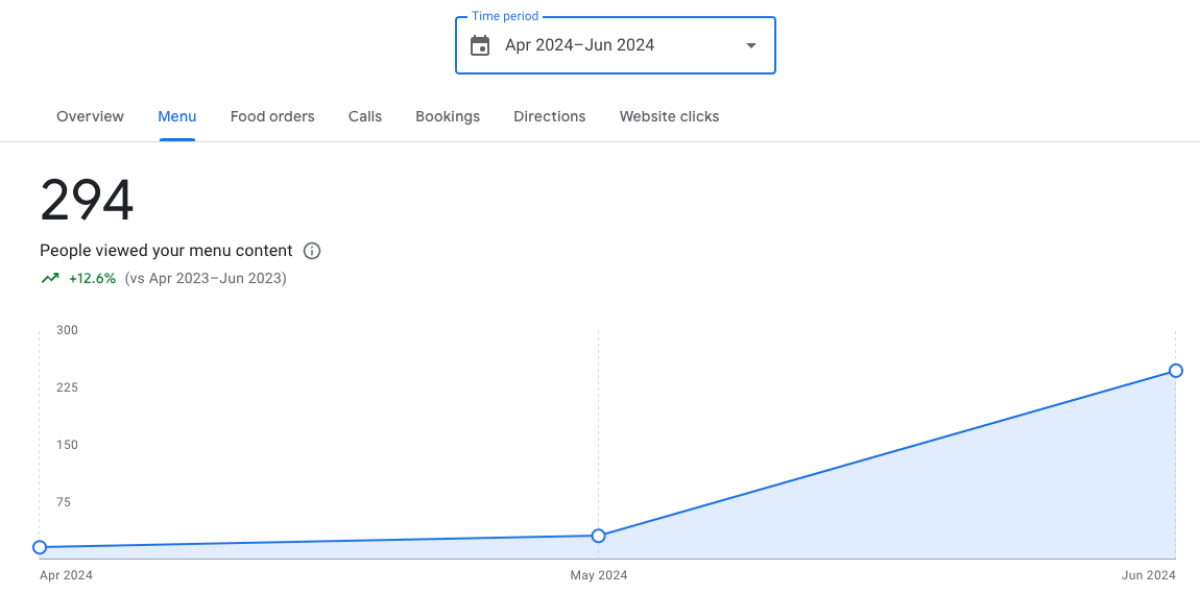Click the info icon beside menu content label
The image size is (1200, 600).
click(312, 251)
